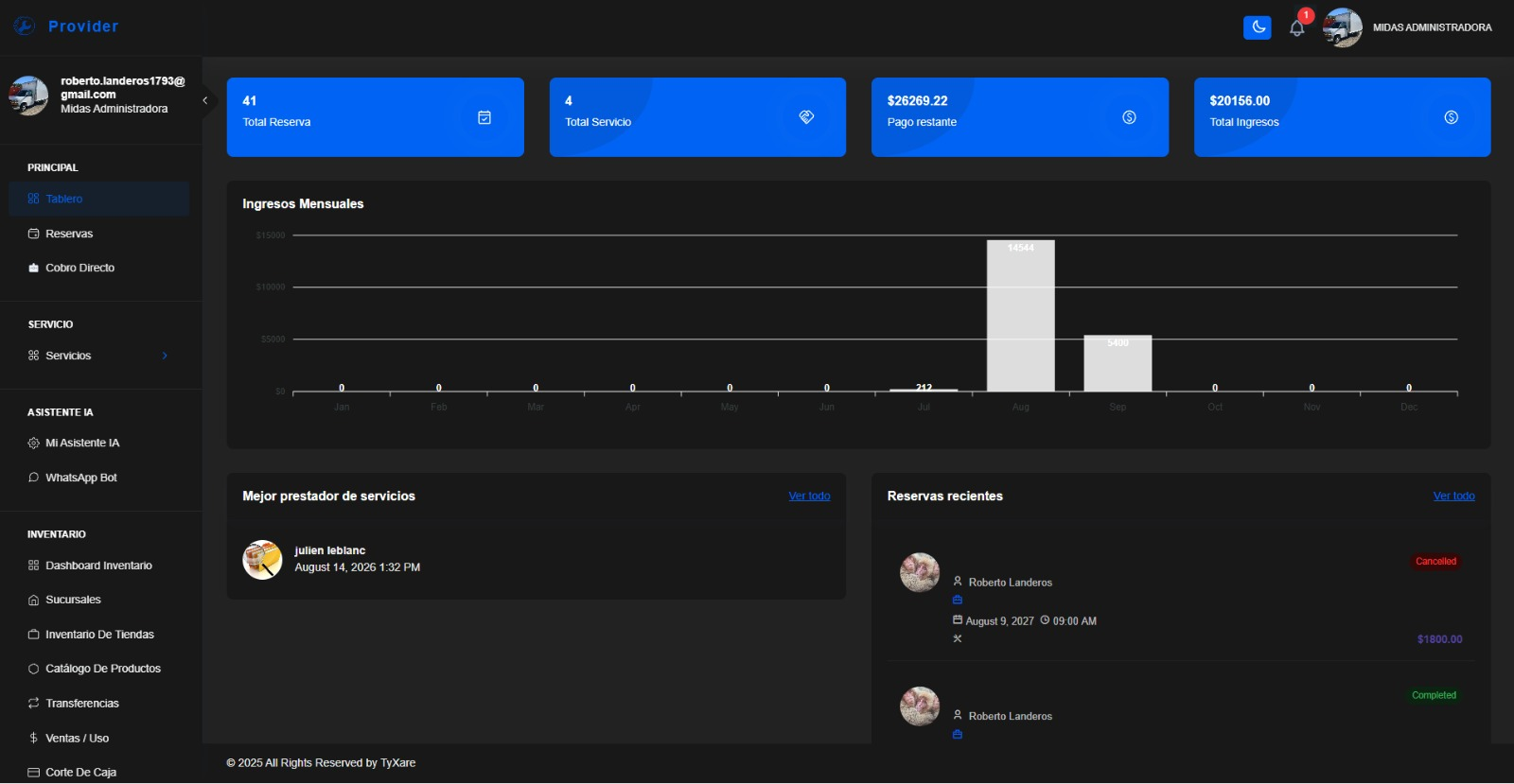1514x784 pixels.
Task: Click the Ventas / Uso dollar icon
Action: tap(33, 738)
